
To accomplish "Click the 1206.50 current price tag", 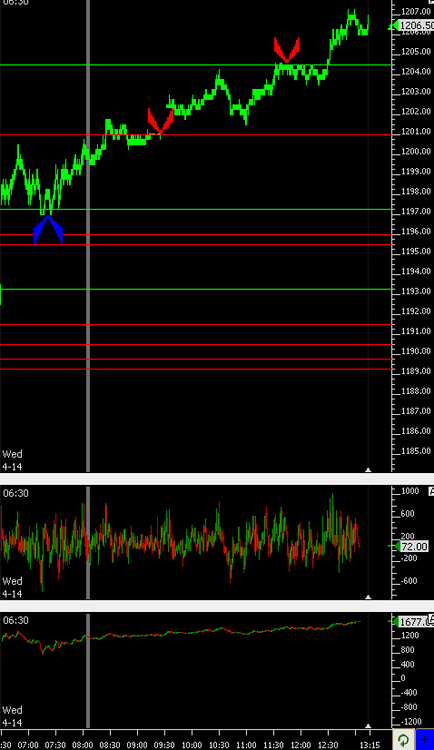I will 414,26.
